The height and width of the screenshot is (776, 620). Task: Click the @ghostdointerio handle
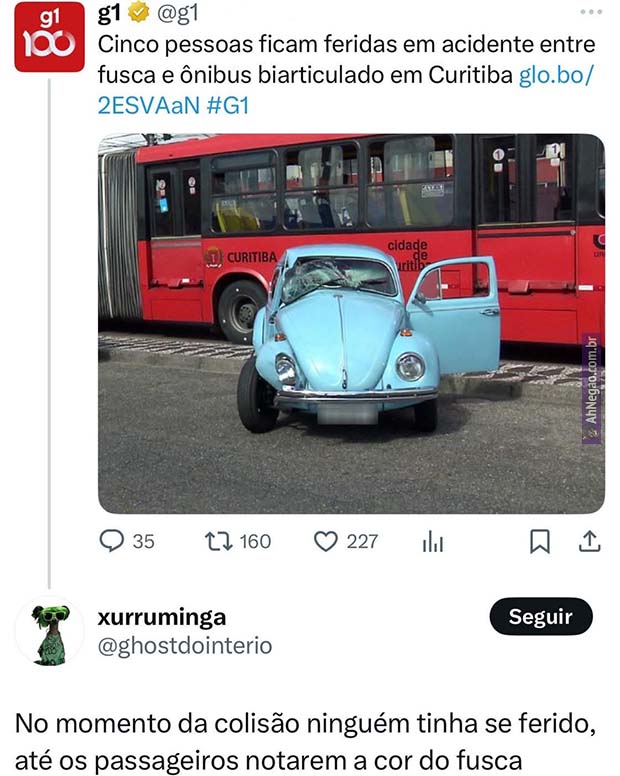(x=184, y=646)
